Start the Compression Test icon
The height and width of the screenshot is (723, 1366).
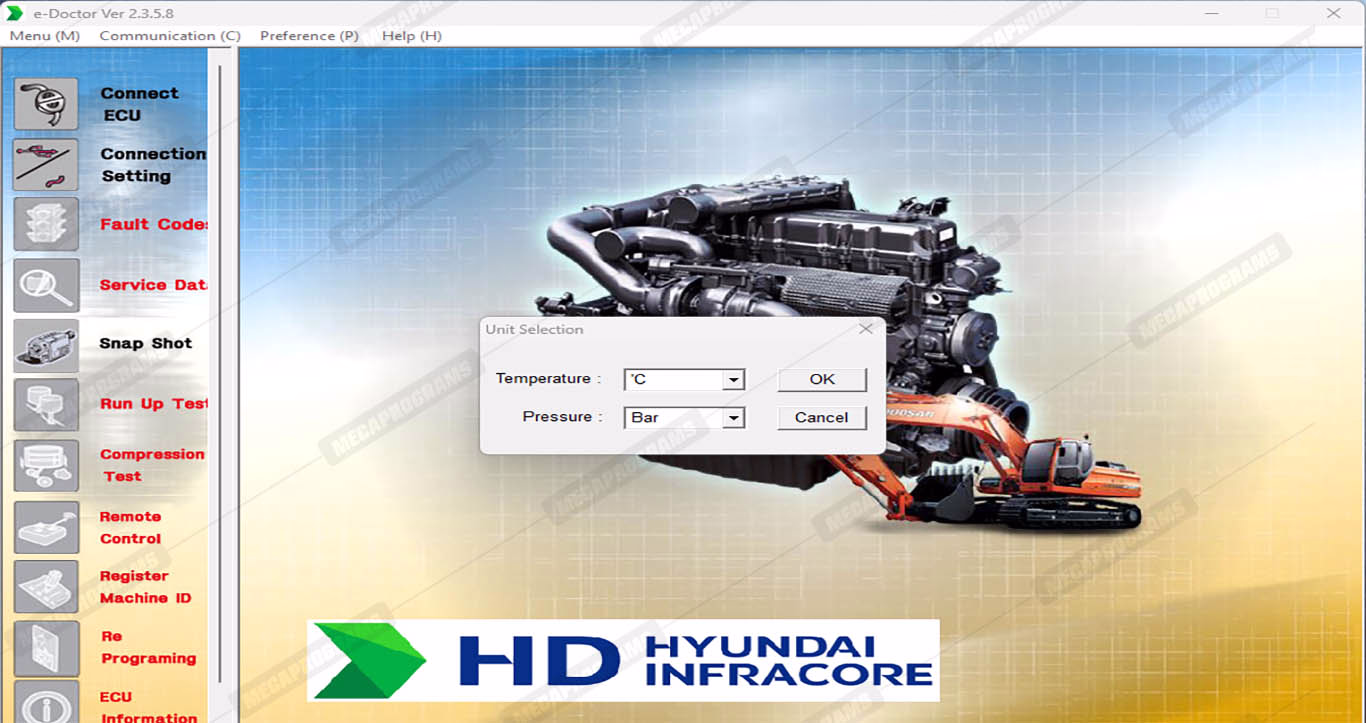tap(46, 465)
